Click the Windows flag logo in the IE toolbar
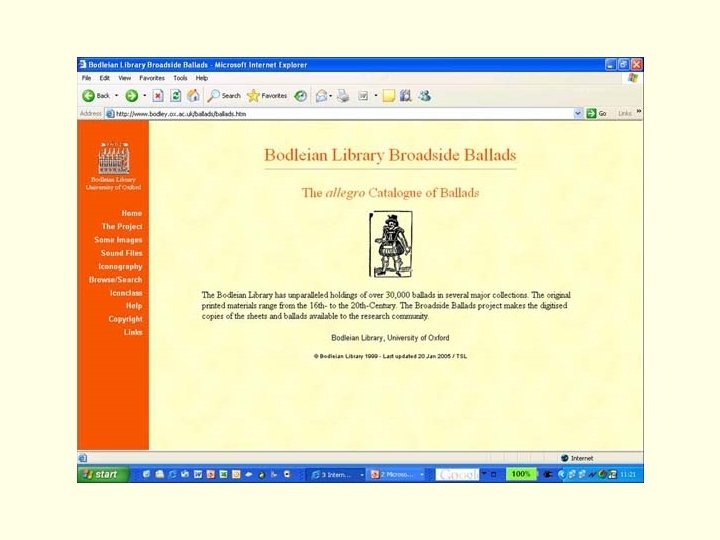The height and width of the screenshot is (540, 720). tap(633, 78)
